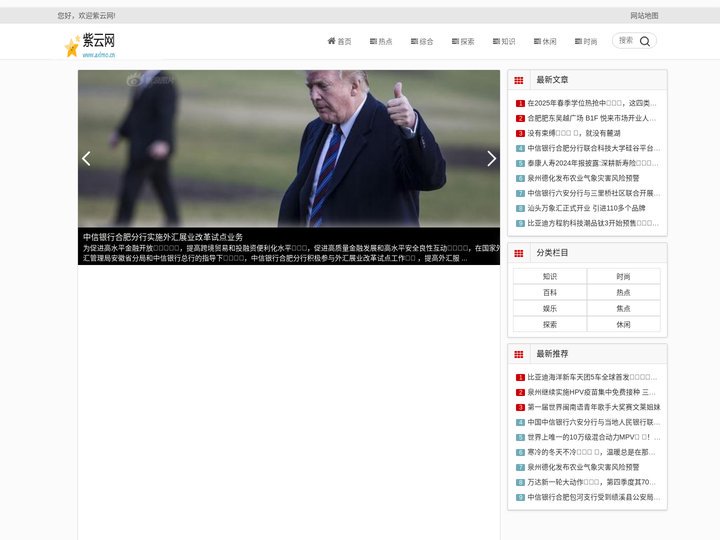Open the carousel headline 中信银行合肥分行实施外汇展业改革试点业务
Screen dimensions: 720x540
[x=163, y=237]
